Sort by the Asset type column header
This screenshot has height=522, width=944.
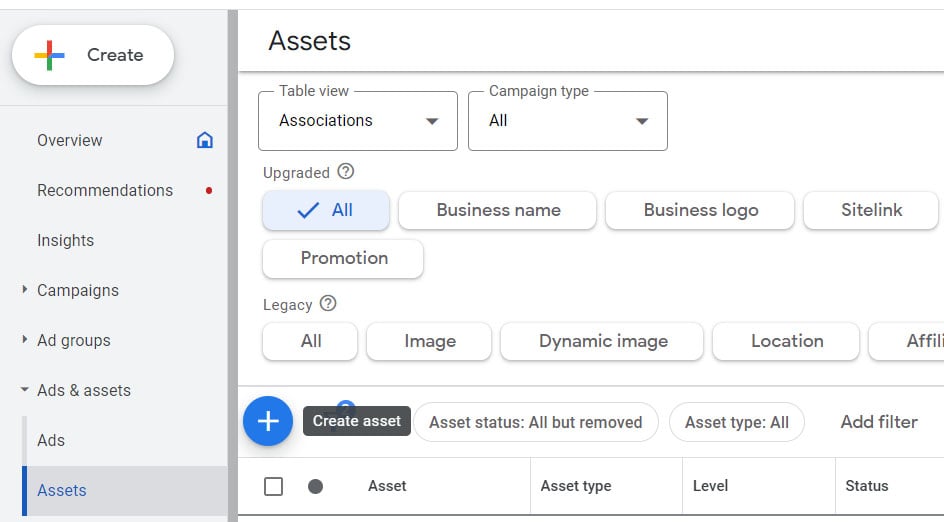(x=575, y=486)
